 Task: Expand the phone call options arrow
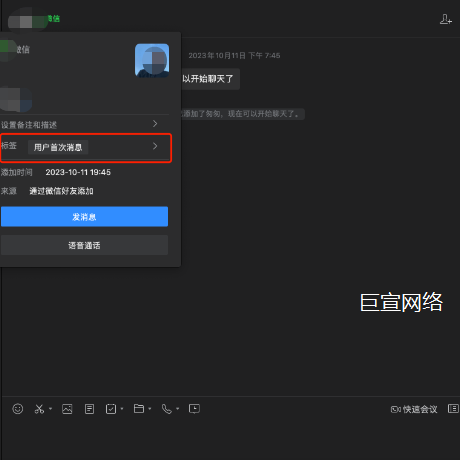click(x=178, y=409)
